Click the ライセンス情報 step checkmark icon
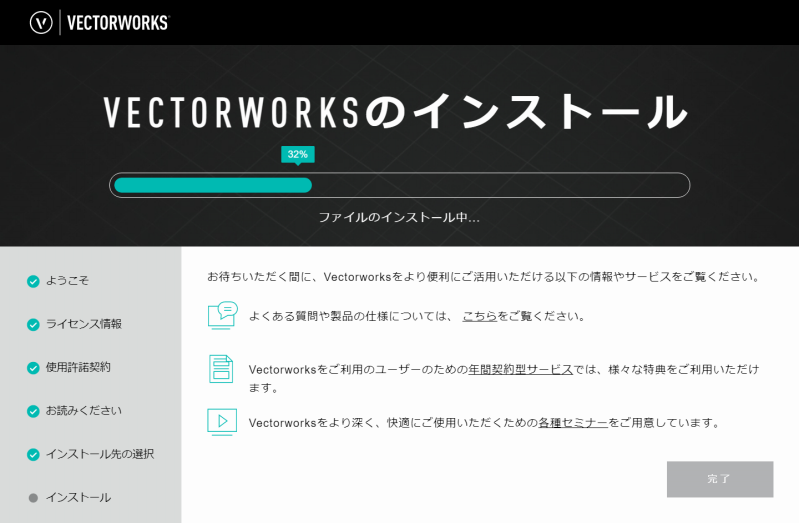The width and height of the screenshot is (799, 523). point(33,325)
